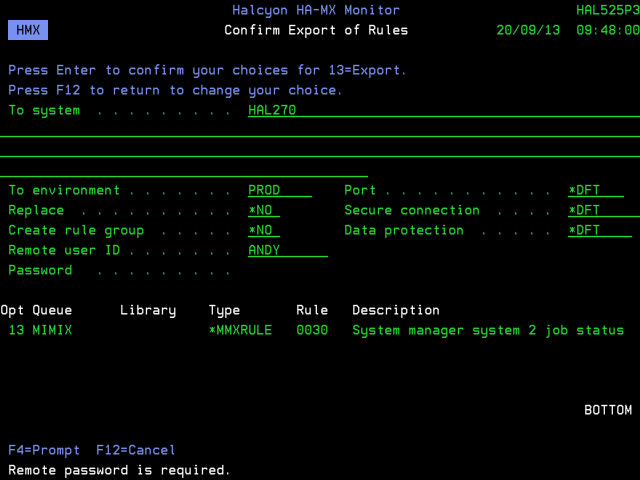Image resolution: width=640 pixels, height=480 pixels.
Task: Click description System manager system 2 job status
Action: pos(488,330)
